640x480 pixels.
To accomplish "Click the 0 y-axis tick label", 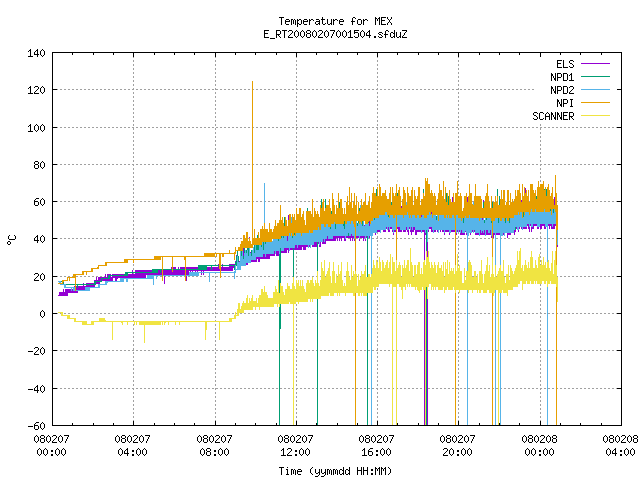I will [x=42, y=314].
